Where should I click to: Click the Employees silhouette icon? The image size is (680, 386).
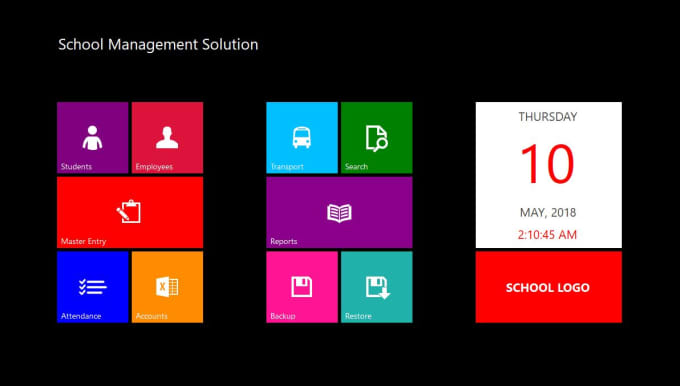click(x=167, y=137)
